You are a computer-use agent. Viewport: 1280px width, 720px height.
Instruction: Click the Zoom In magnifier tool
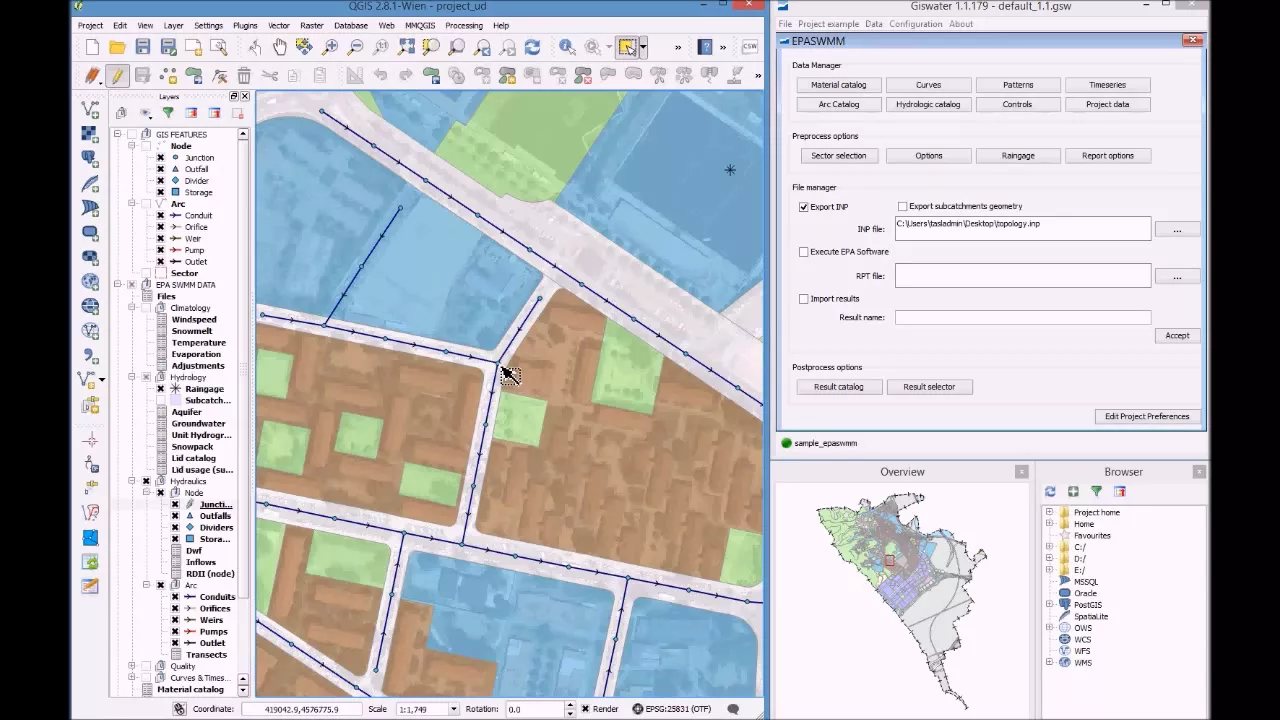(x=330, y=47)
